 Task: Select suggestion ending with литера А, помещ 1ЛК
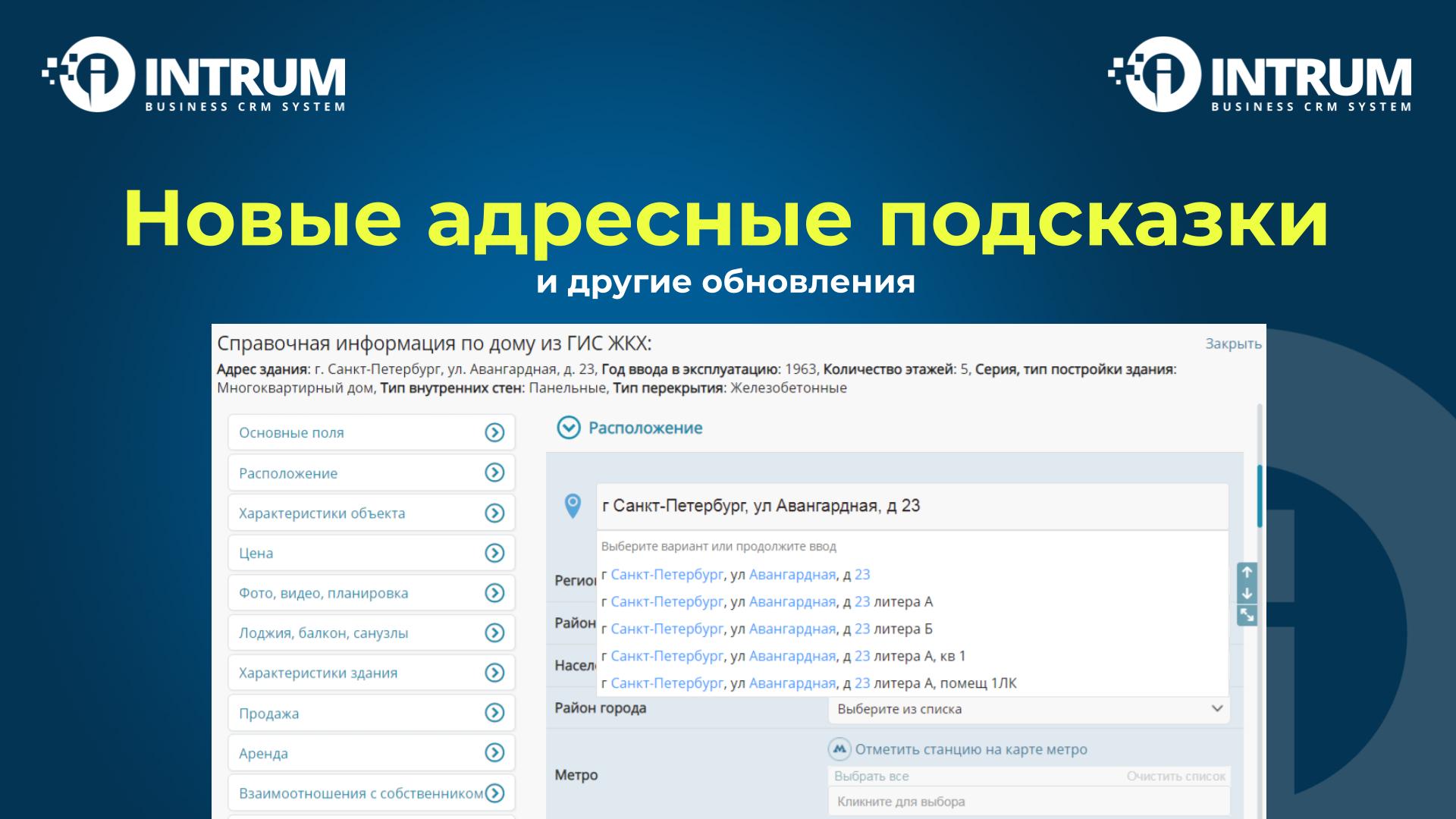click(912, 683)
